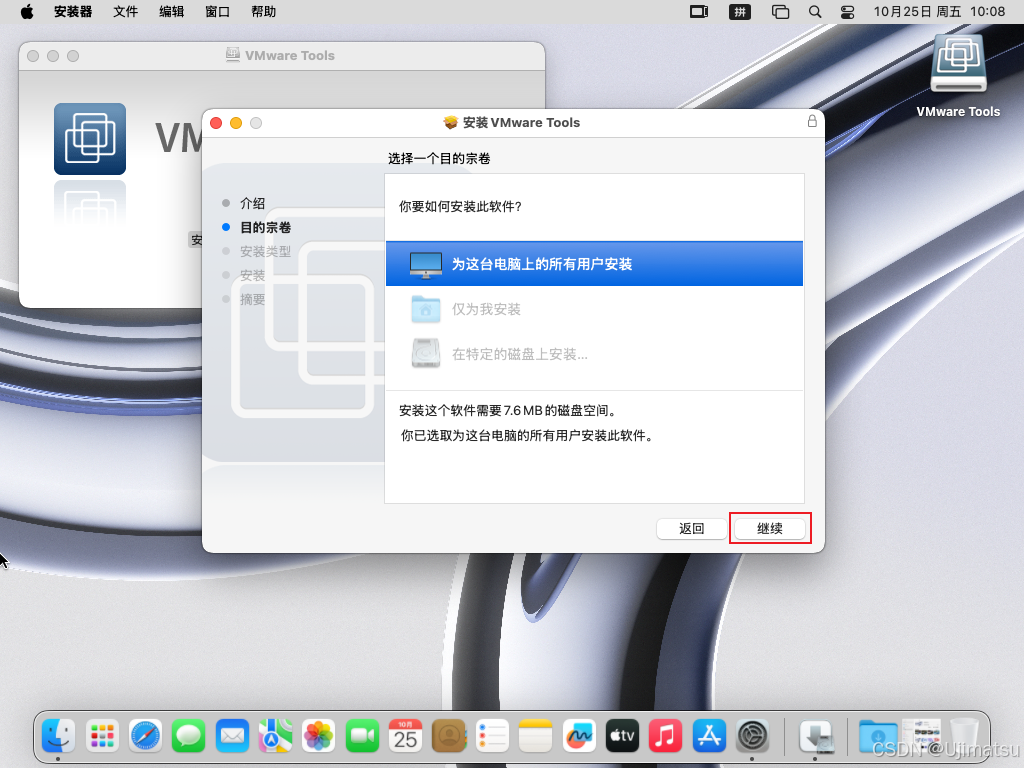Open System Settings gear in Dock
The width and height of the screenshot is (1024, 768).
coord(752,737)
